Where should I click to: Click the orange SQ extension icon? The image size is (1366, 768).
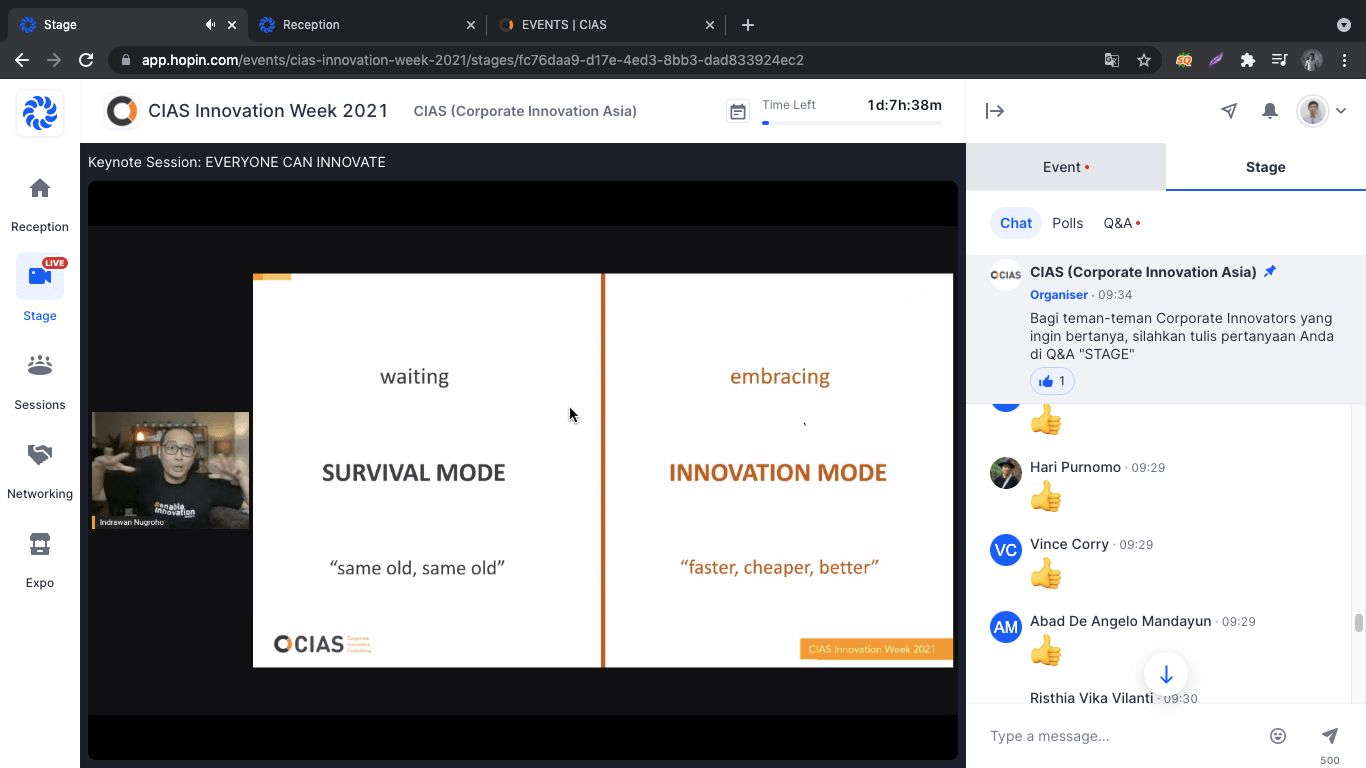click(1184, 60)
